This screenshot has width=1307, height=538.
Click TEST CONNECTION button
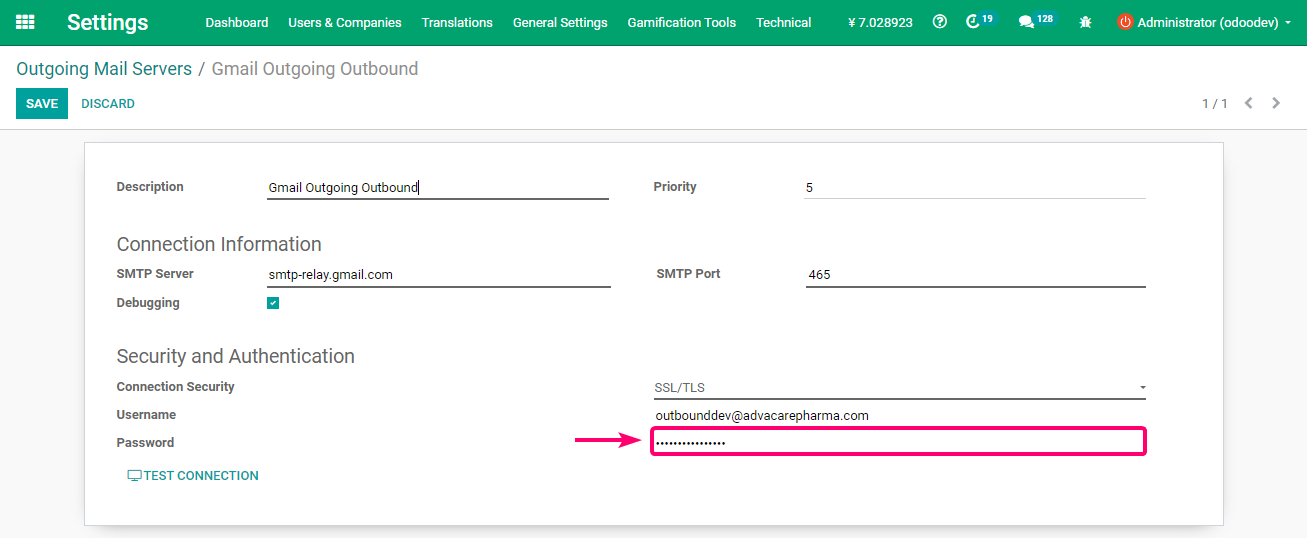tap(193, 476)
